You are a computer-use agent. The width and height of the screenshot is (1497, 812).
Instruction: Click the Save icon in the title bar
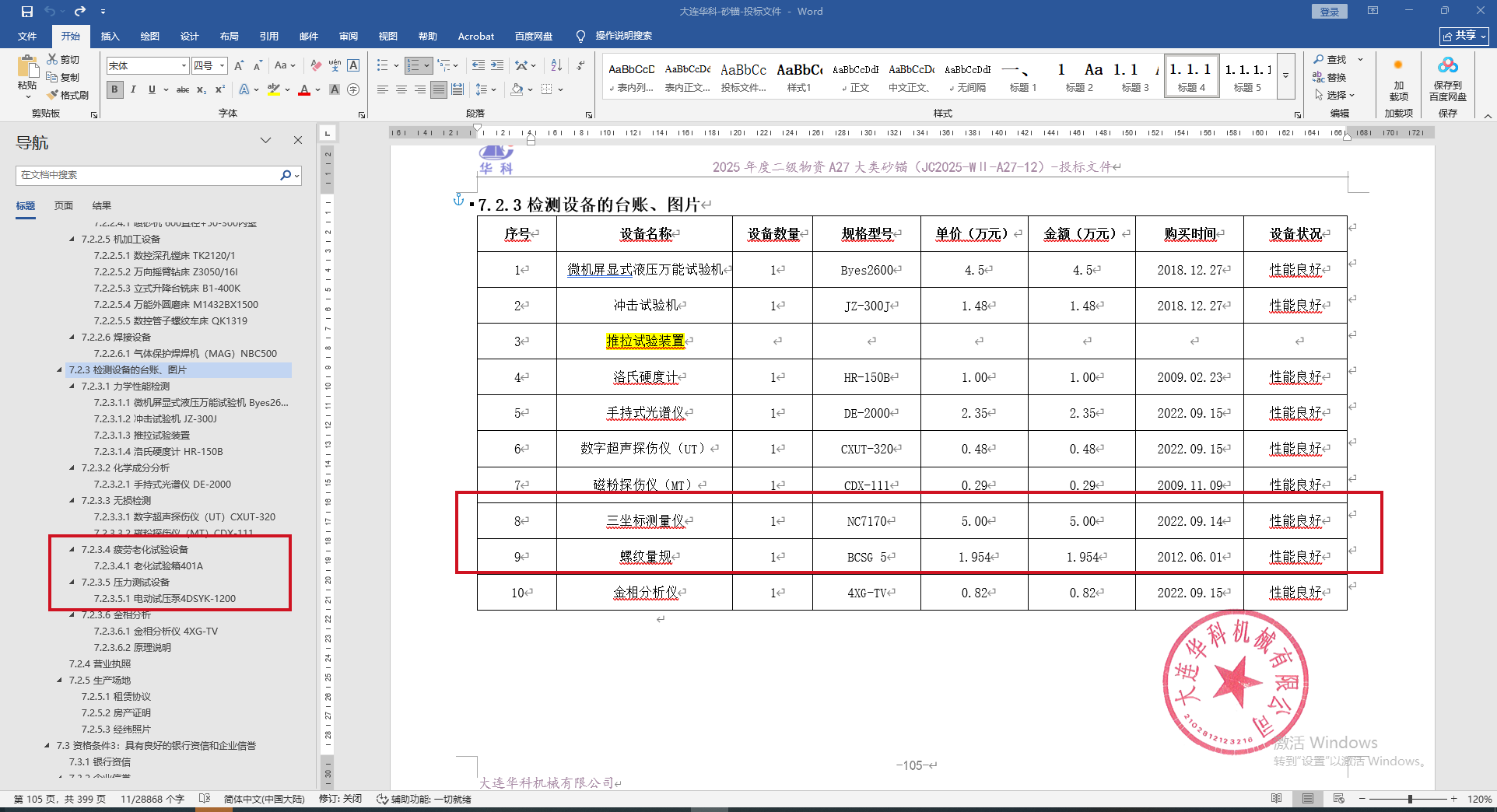pyautogui.click(x=27, y=12)
